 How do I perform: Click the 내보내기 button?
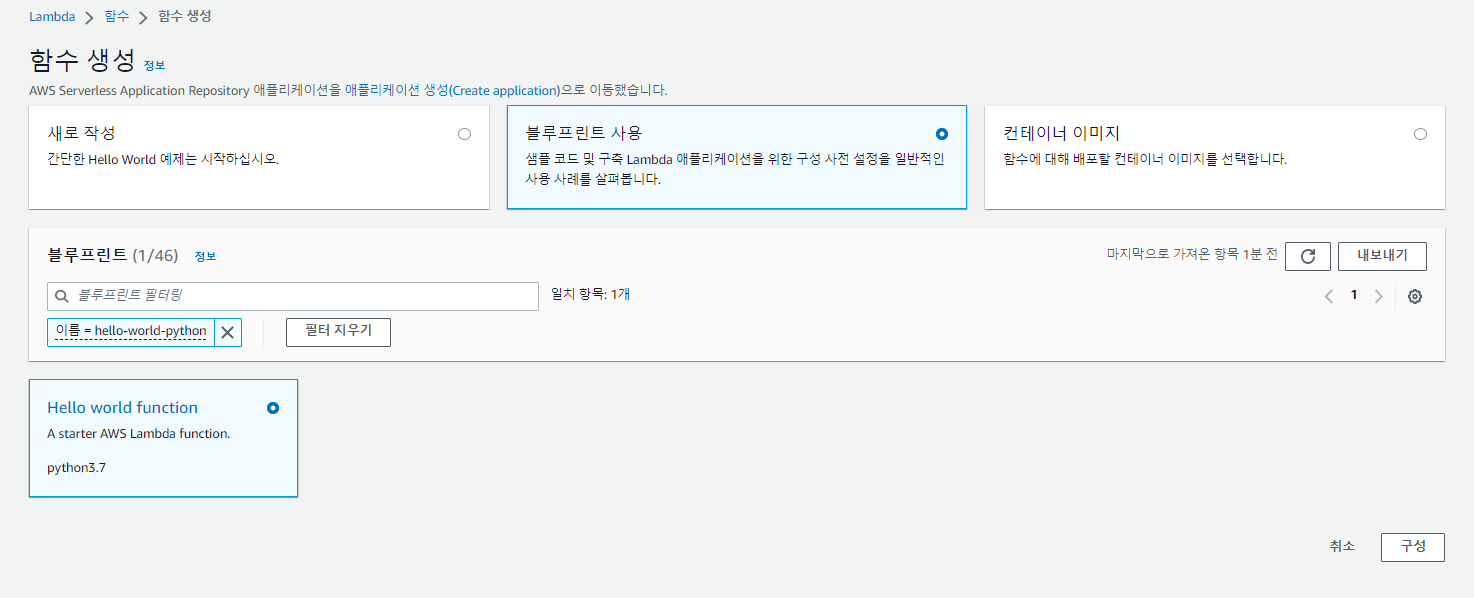tap(1382, 256)
